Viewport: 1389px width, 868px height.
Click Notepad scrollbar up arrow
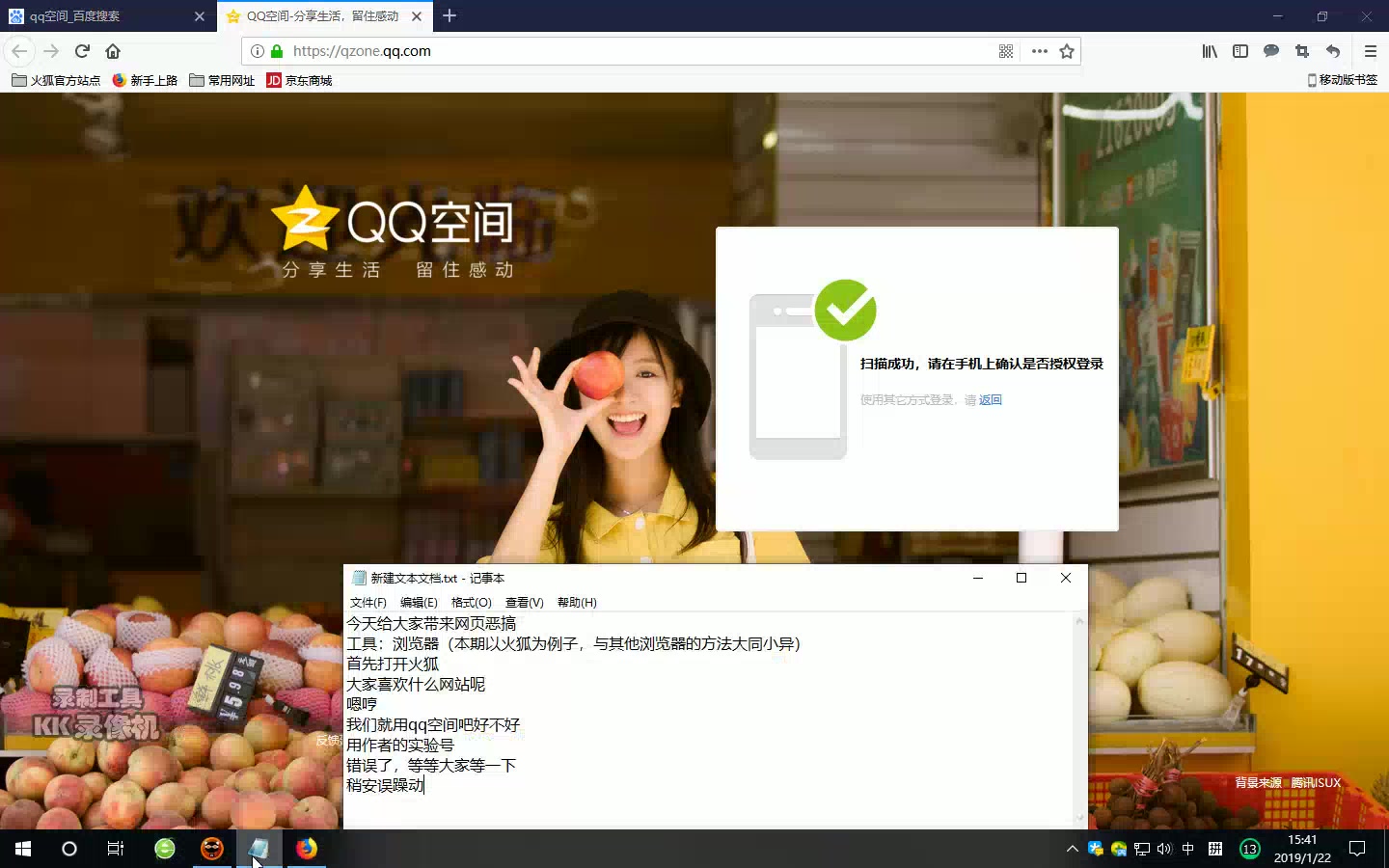pyautogui.click(x=1079, y=621)
